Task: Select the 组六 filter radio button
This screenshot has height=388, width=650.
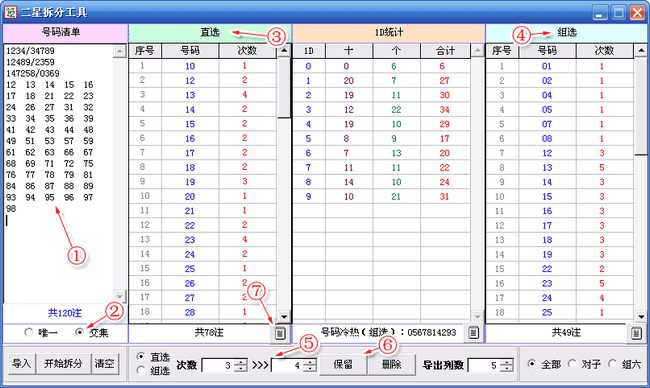Action: [613, 364]
